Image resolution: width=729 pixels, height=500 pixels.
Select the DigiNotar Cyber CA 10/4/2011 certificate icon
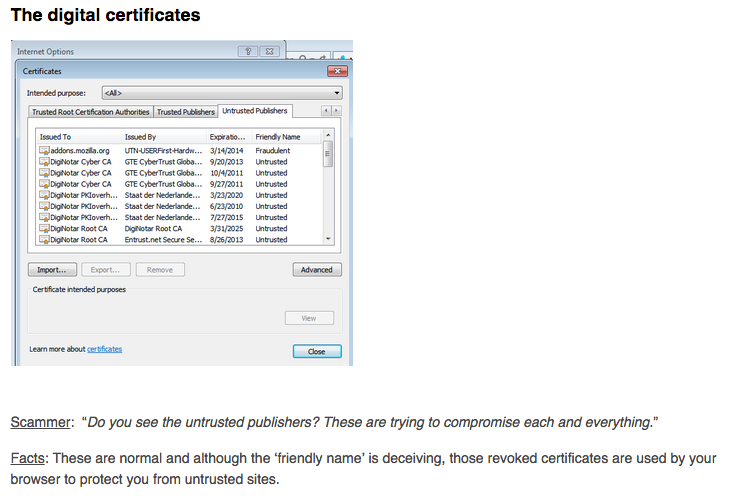(x=43, y=173)
